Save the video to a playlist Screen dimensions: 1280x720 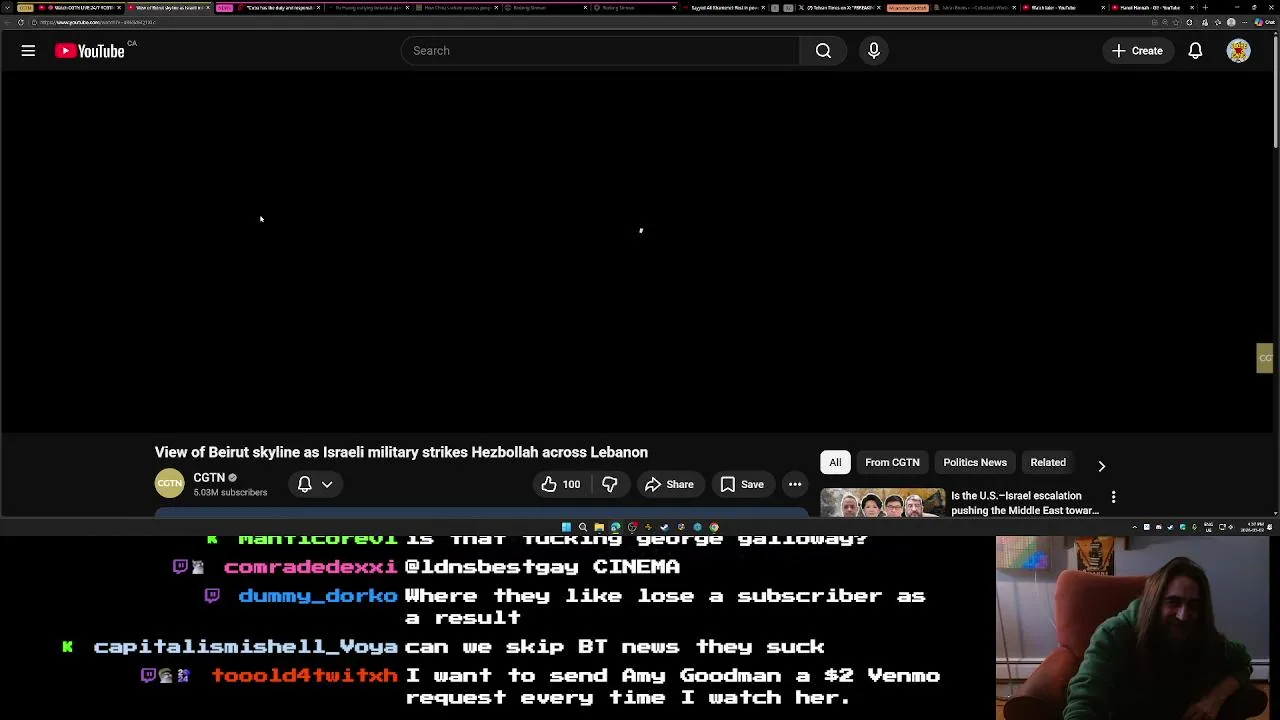(742, 484)
